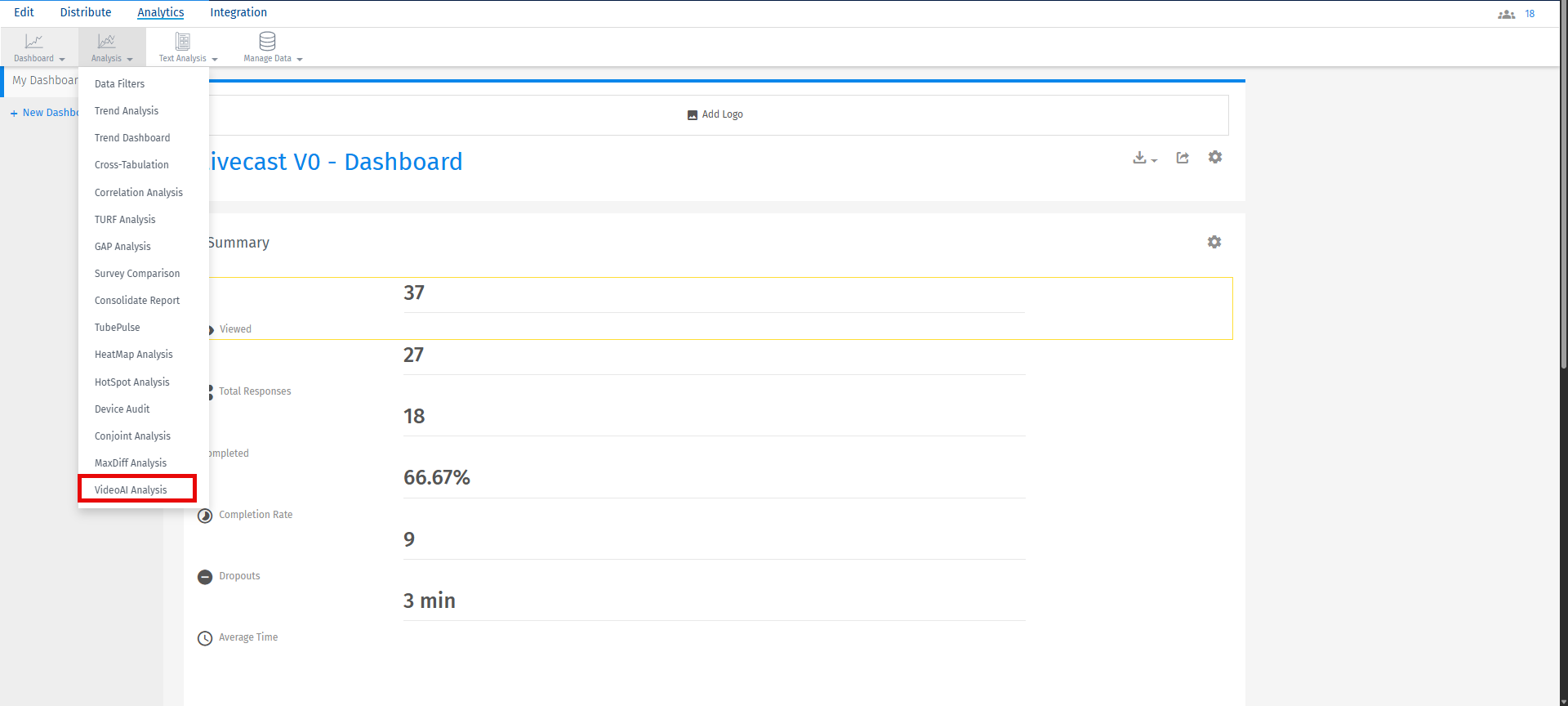Select the Analytics tab

click(160, 12)
